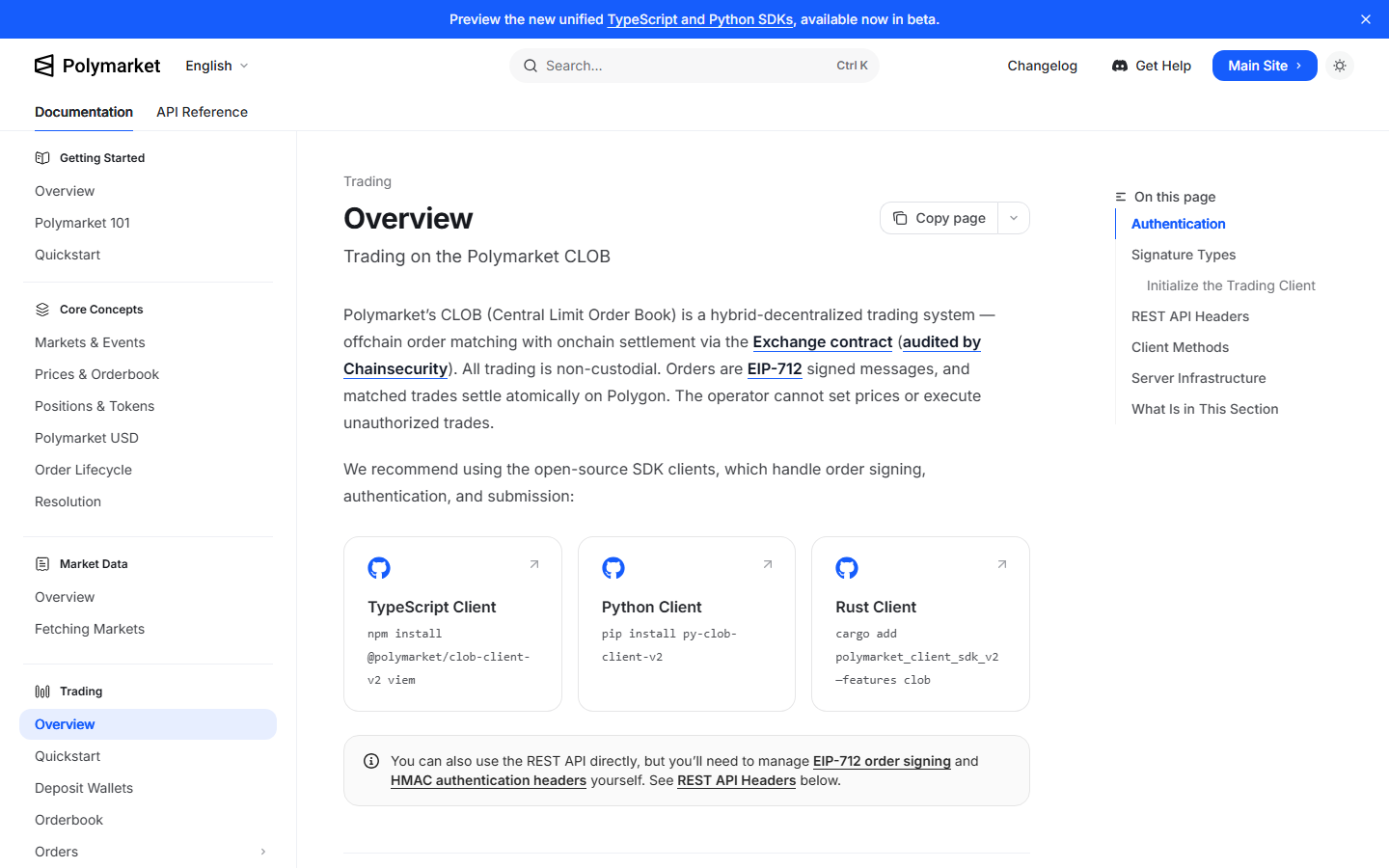Open the English language dropdown
This screenshot has width=1389, height=868.
coord(217,66)
